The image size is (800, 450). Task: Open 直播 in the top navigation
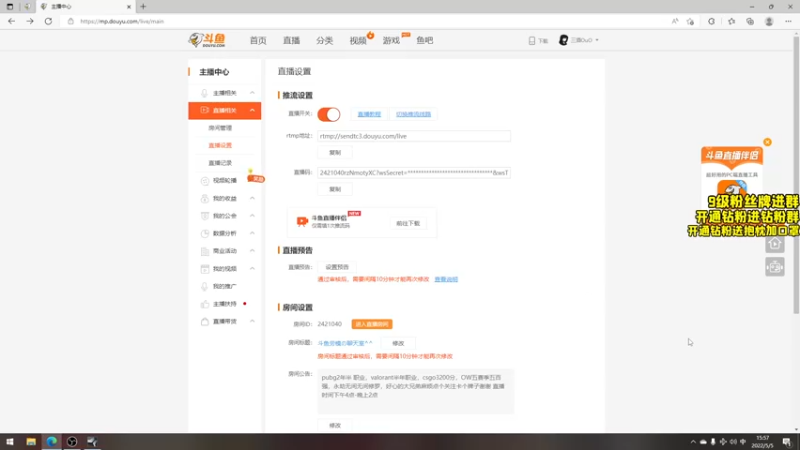coord(291,40)
